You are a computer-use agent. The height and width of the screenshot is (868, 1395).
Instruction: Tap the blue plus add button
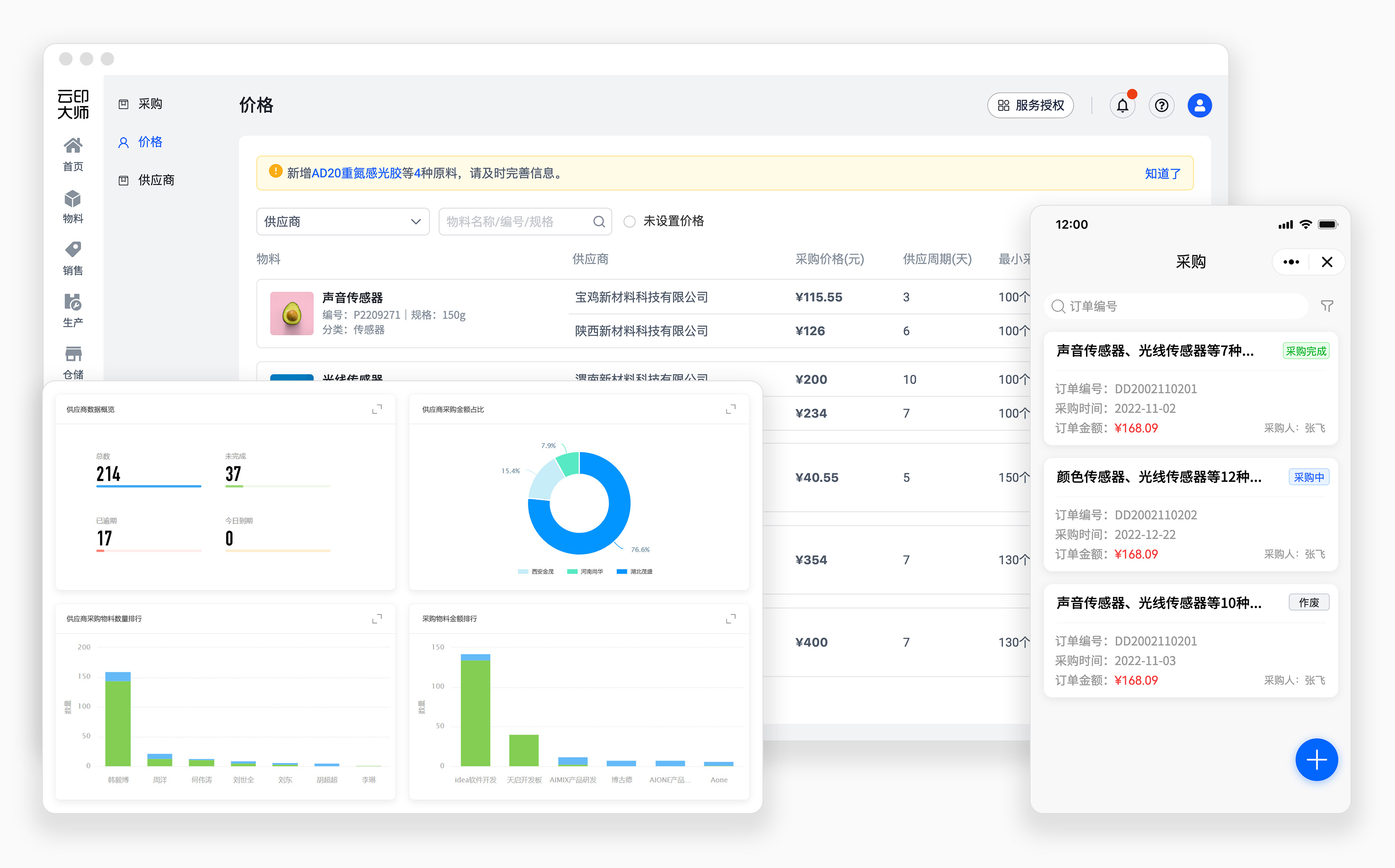(1316, 760)
